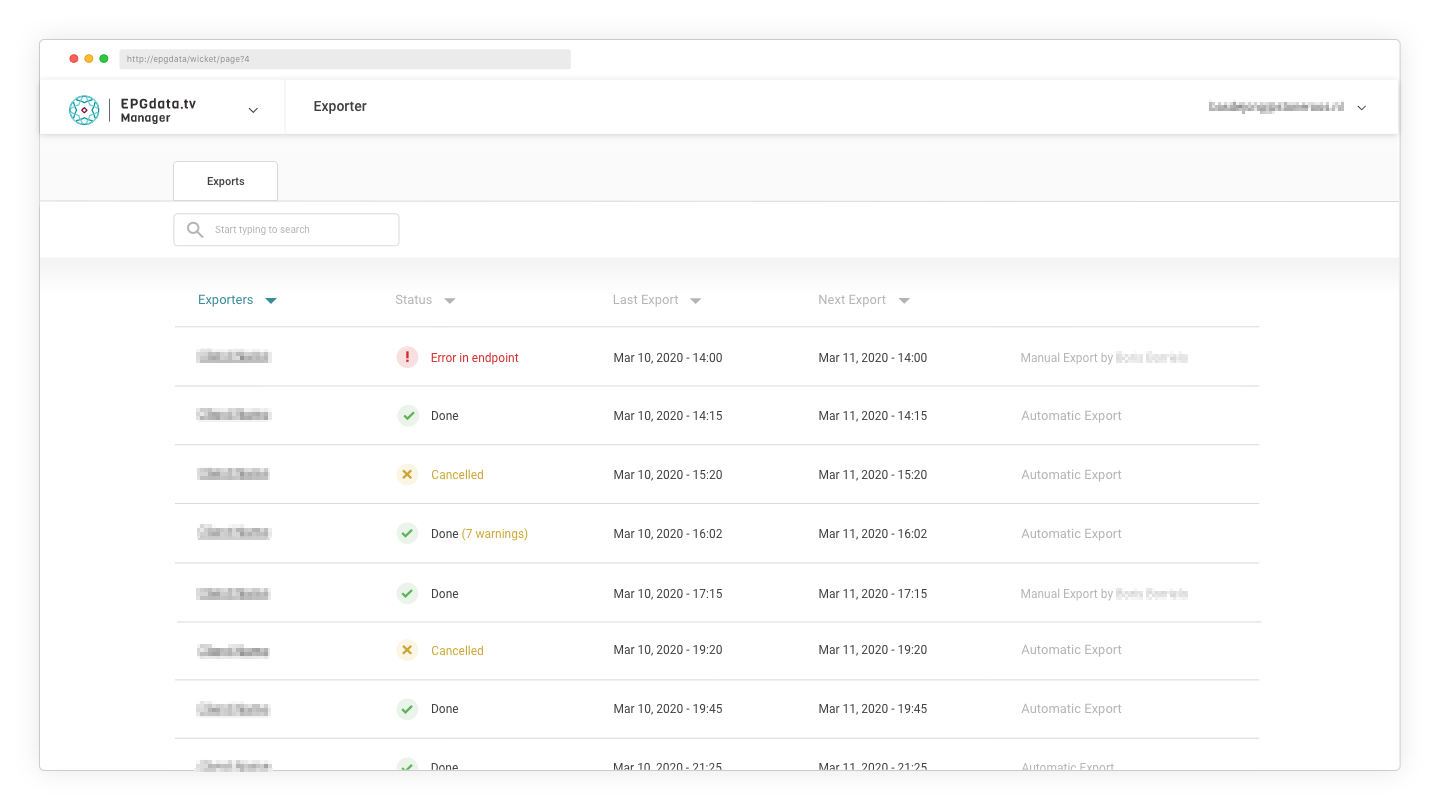Click the red error icon for 'Error in endpoint'

click(407, 357)
